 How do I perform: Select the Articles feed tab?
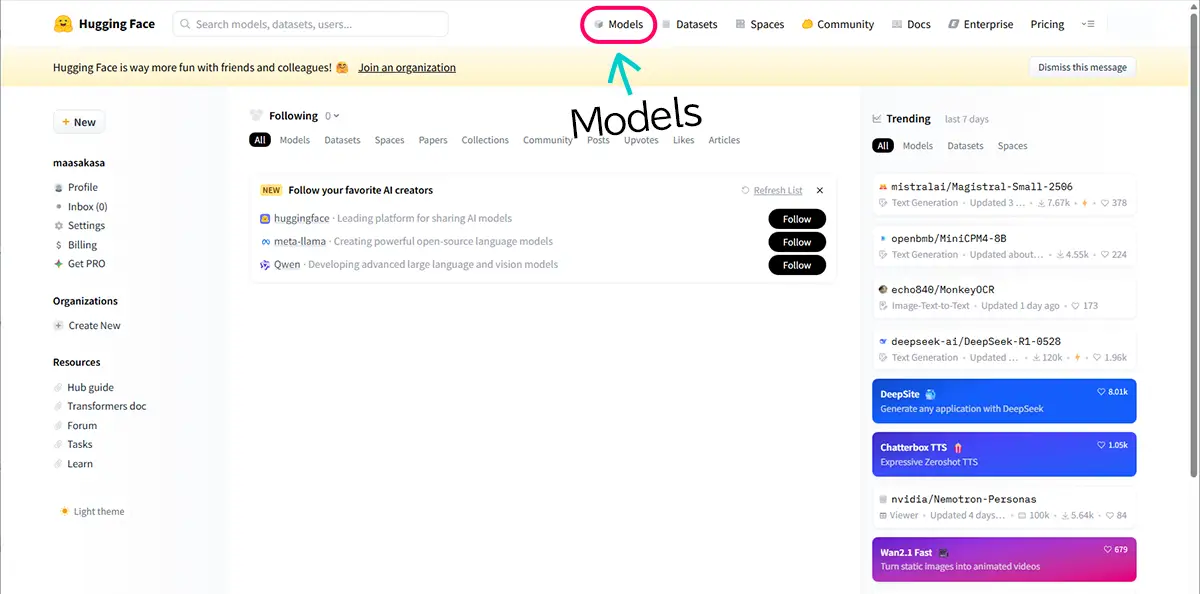coord(724,140)
